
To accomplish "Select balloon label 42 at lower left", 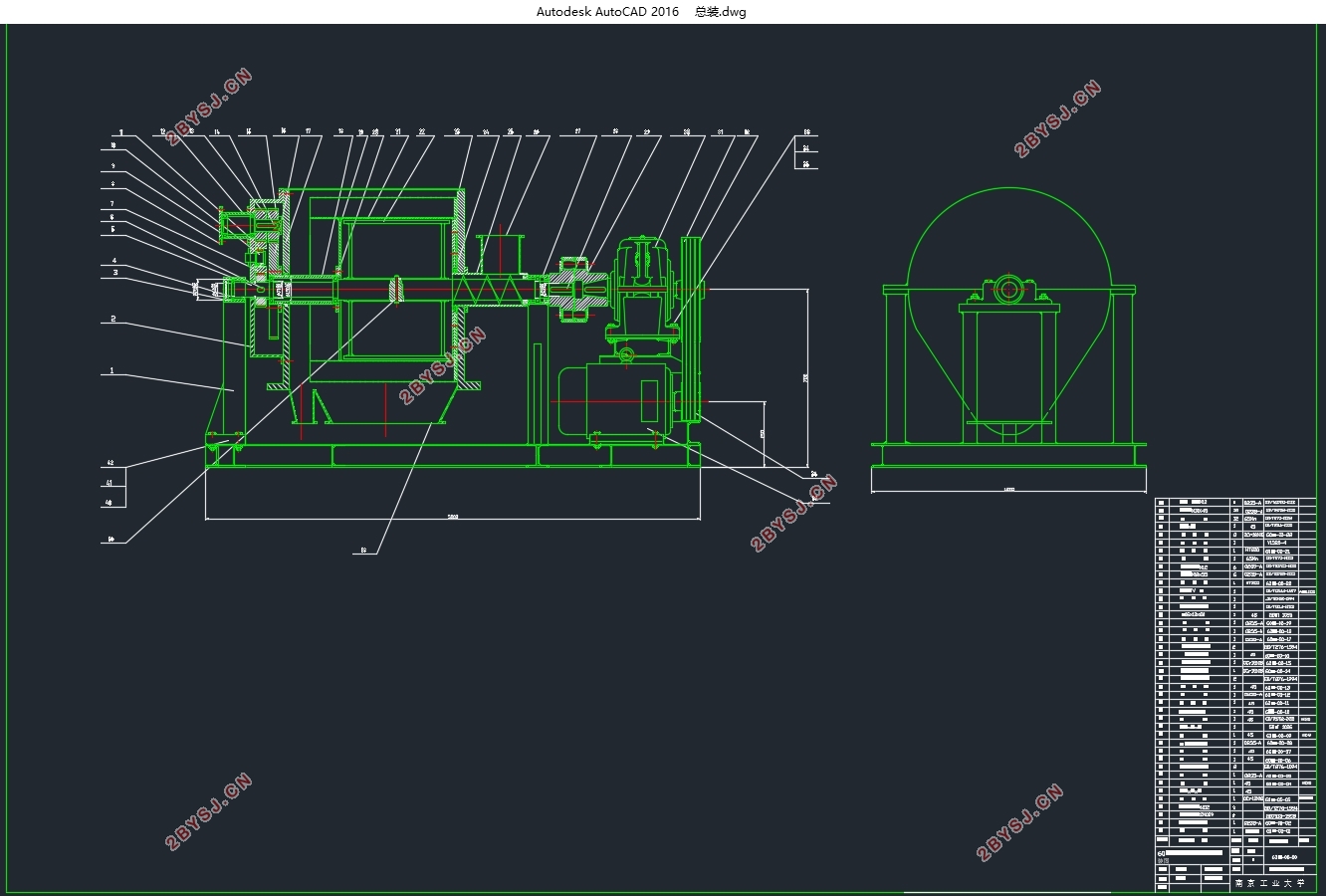I will (x=110, y=463).
